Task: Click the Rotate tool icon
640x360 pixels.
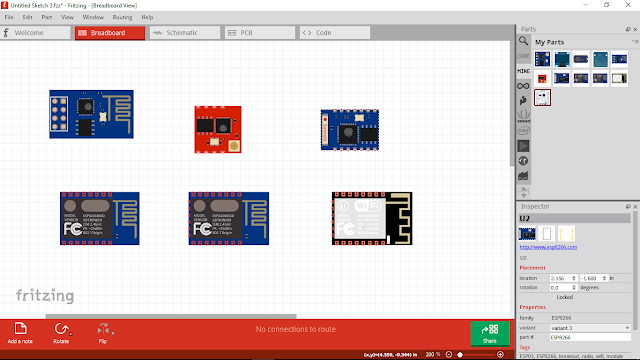Action: 61,329
